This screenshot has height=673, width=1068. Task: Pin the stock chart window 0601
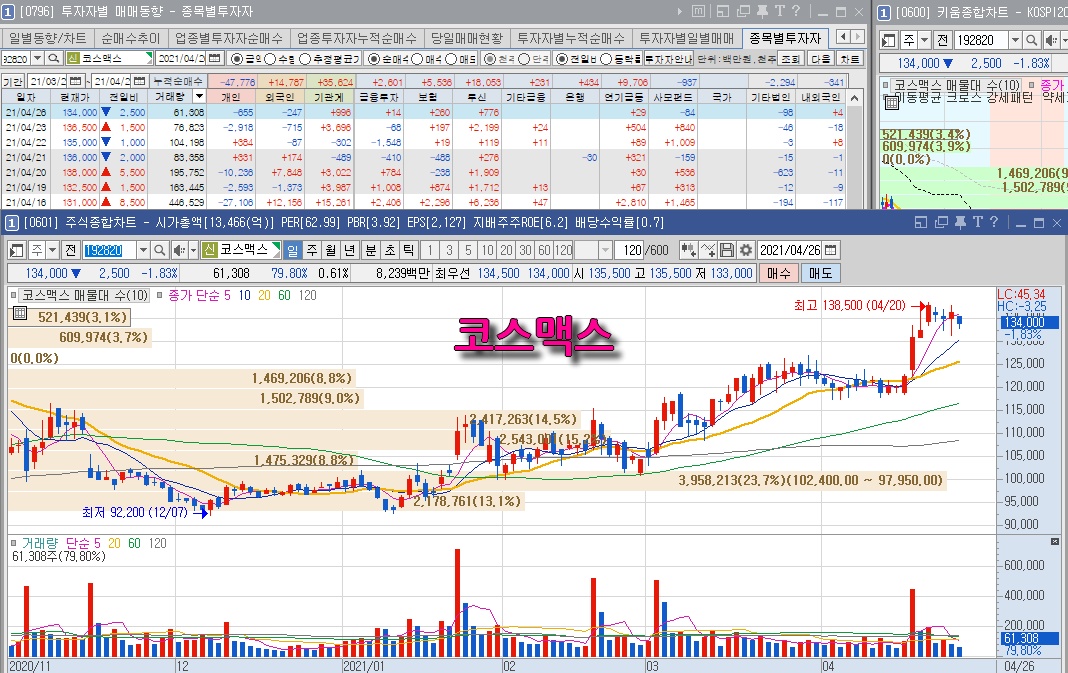click(960, 223)
